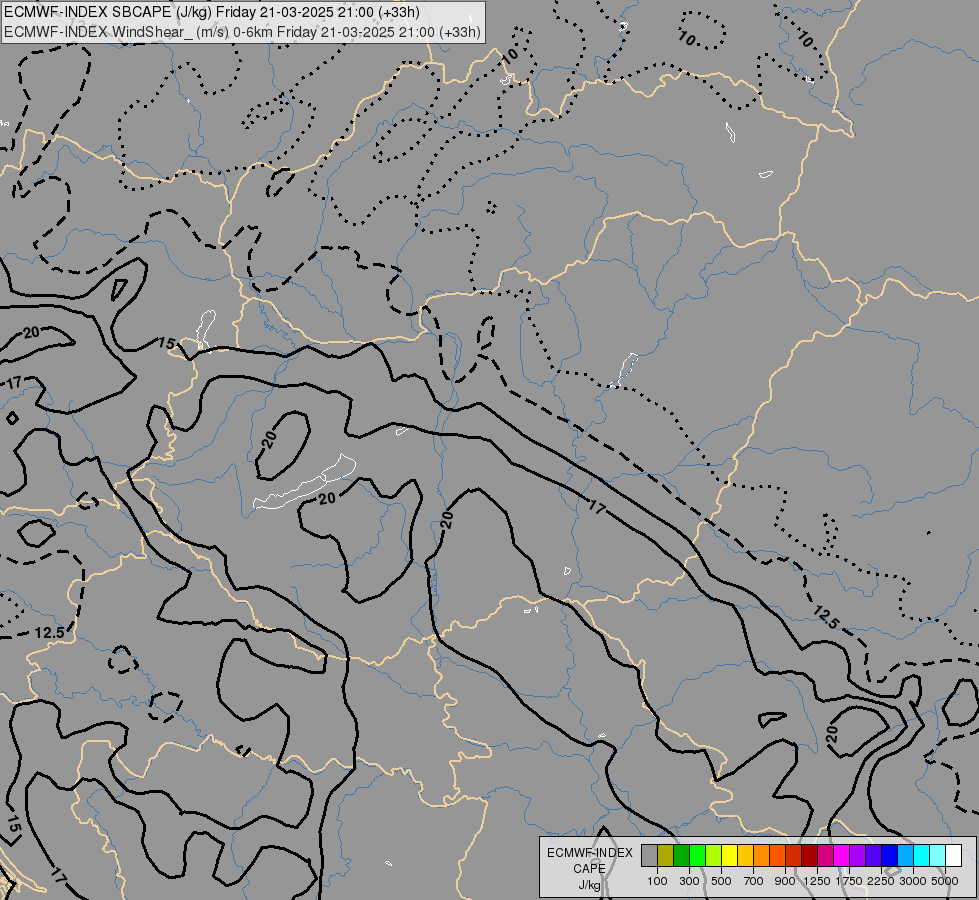Pick the pure yellow legend swatch
Screen dimensions: 979x900
click(729, 855)
